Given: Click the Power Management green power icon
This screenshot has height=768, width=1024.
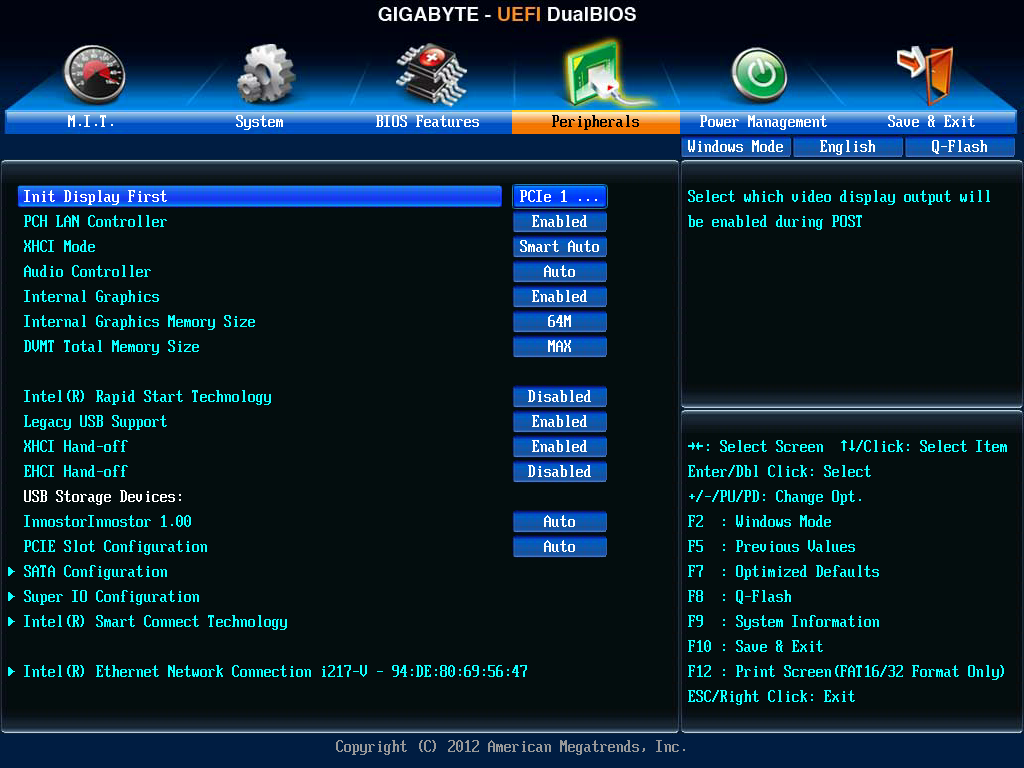Looking at the screenshot, I should pyautogui.click(x=759, y=75).
